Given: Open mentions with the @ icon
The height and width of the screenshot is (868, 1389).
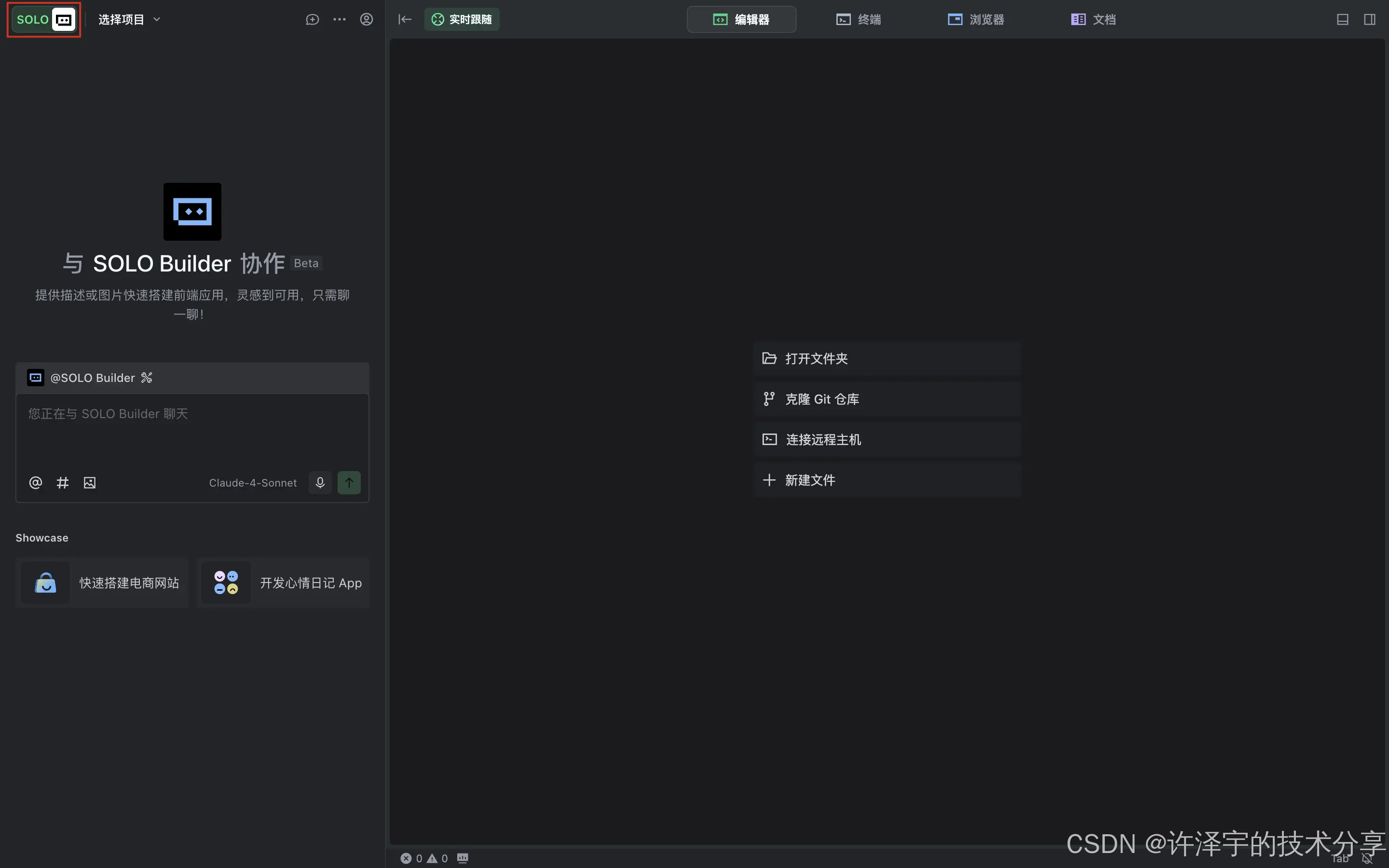Looking at the screenshot, I should [35, 482].
